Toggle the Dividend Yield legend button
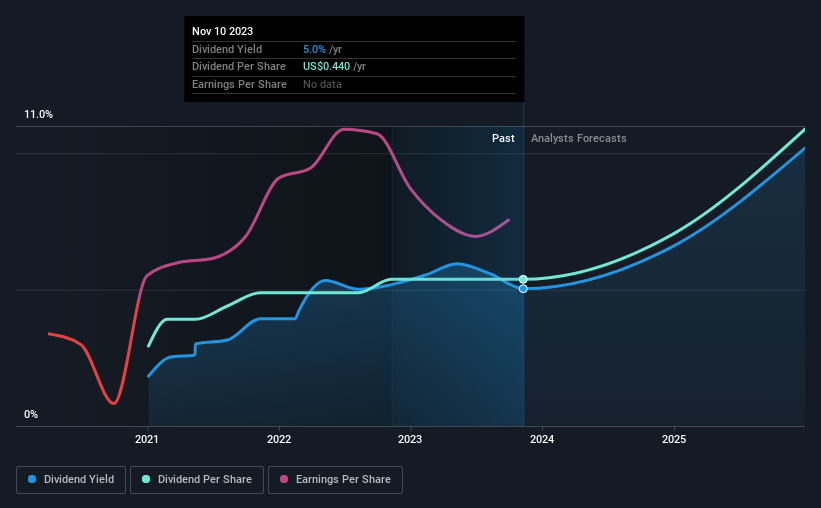 coord(71,480)
